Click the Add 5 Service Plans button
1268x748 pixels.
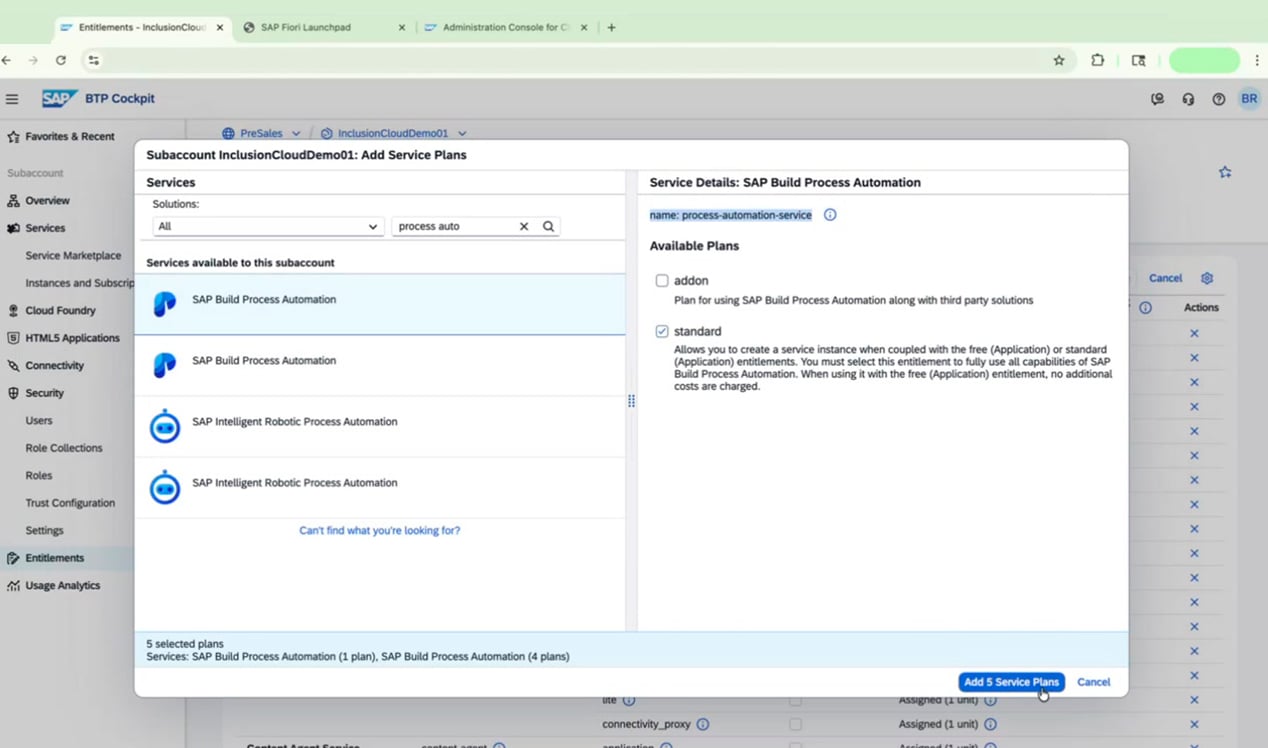[1011, 682]
